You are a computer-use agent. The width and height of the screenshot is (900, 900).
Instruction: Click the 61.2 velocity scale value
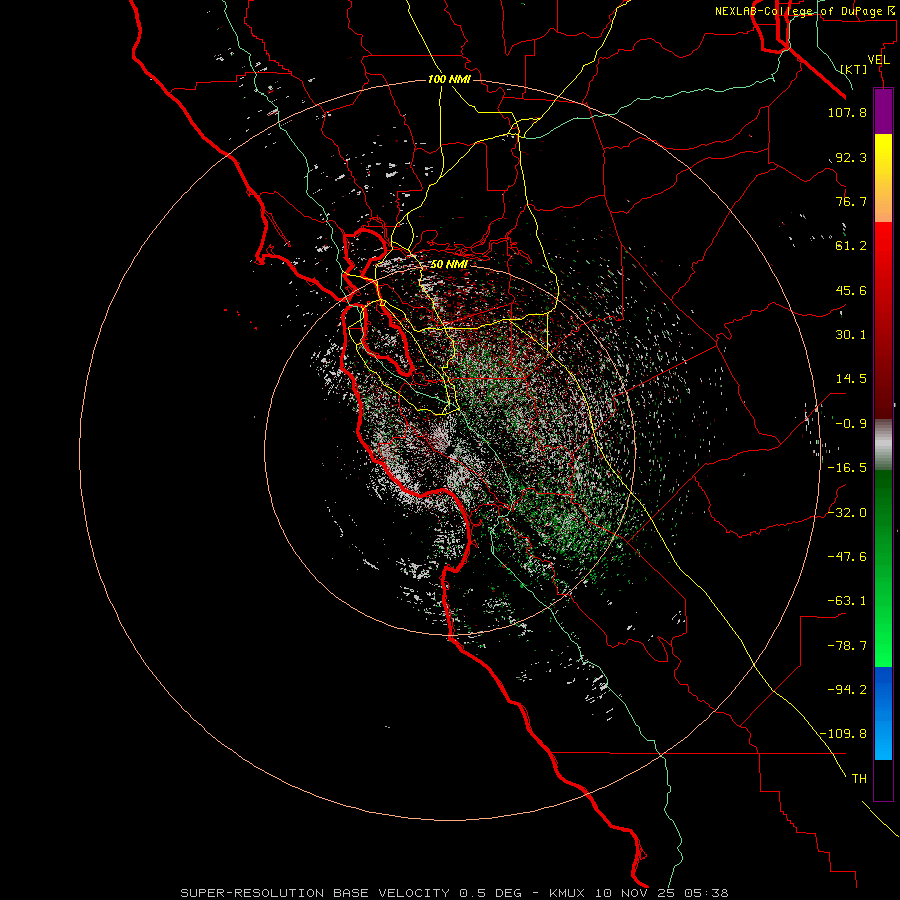pos(851,246)
